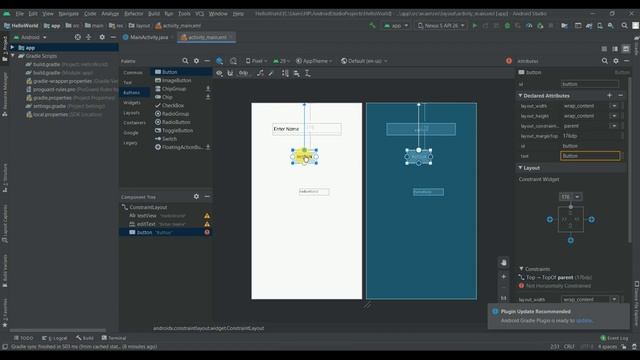
Task: Add a declared attribute with plus icon
Action: tap(609, 96)
